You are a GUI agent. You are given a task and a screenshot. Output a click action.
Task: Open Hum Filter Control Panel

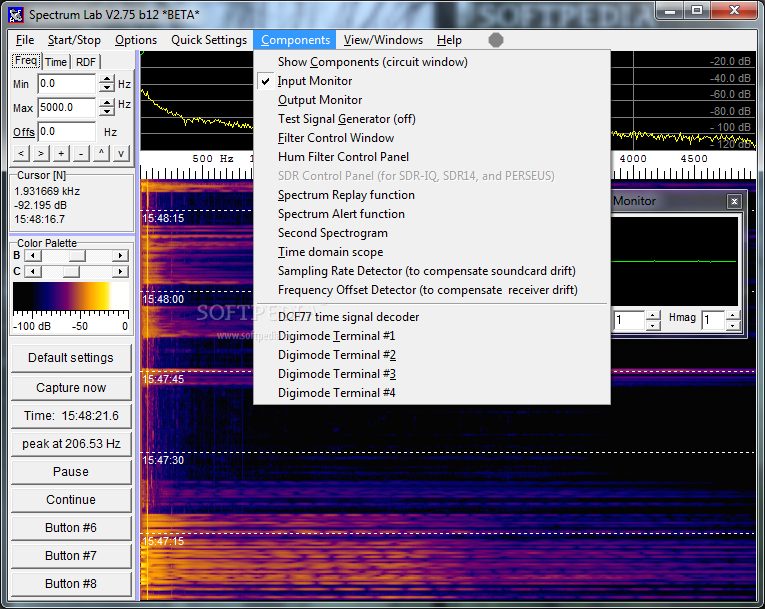432,157
